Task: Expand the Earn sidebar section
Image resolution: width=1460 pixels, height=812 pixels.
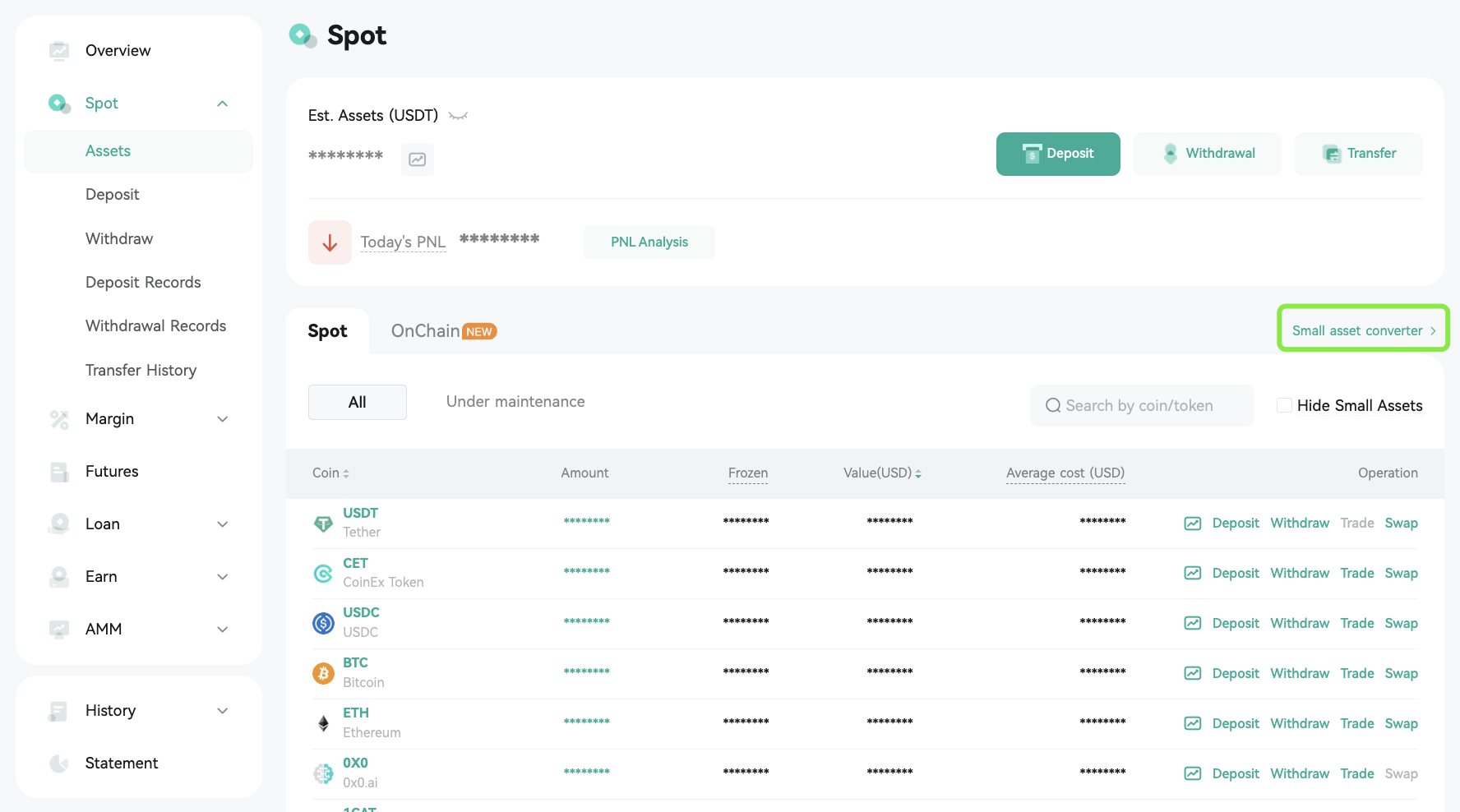Action: click(222, 577)
